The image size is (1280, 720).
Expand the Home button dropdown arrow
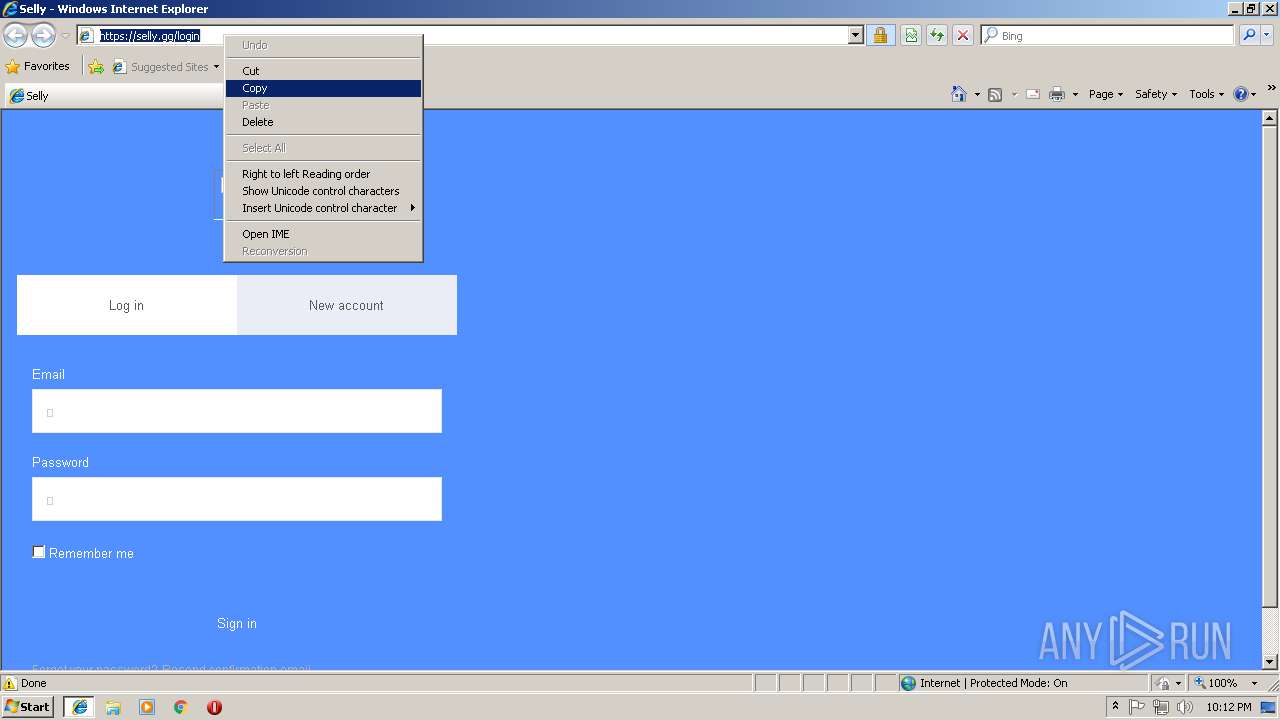[977, 94]
